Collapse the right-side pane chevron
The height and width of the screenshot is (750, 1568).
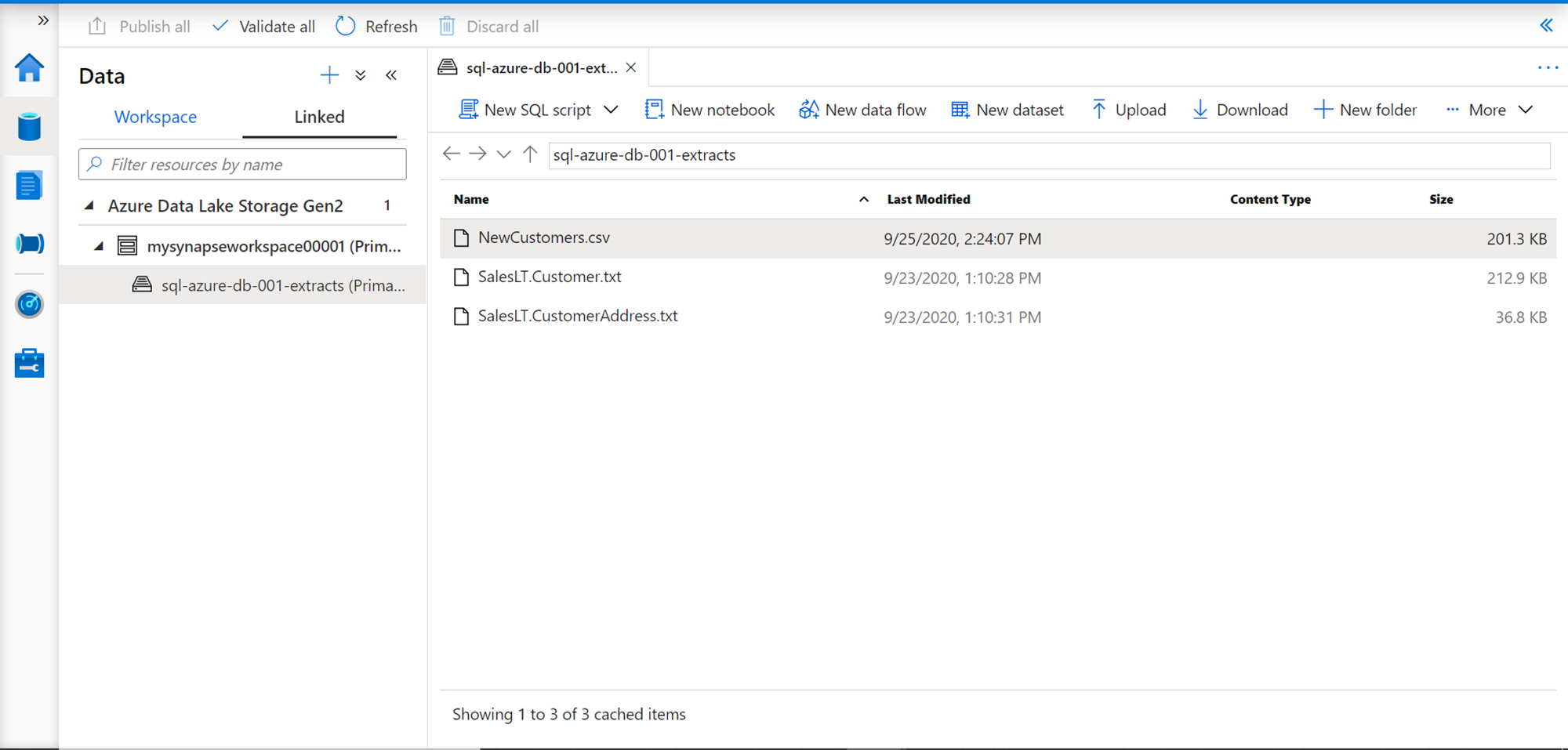[x=1546, y=25]
